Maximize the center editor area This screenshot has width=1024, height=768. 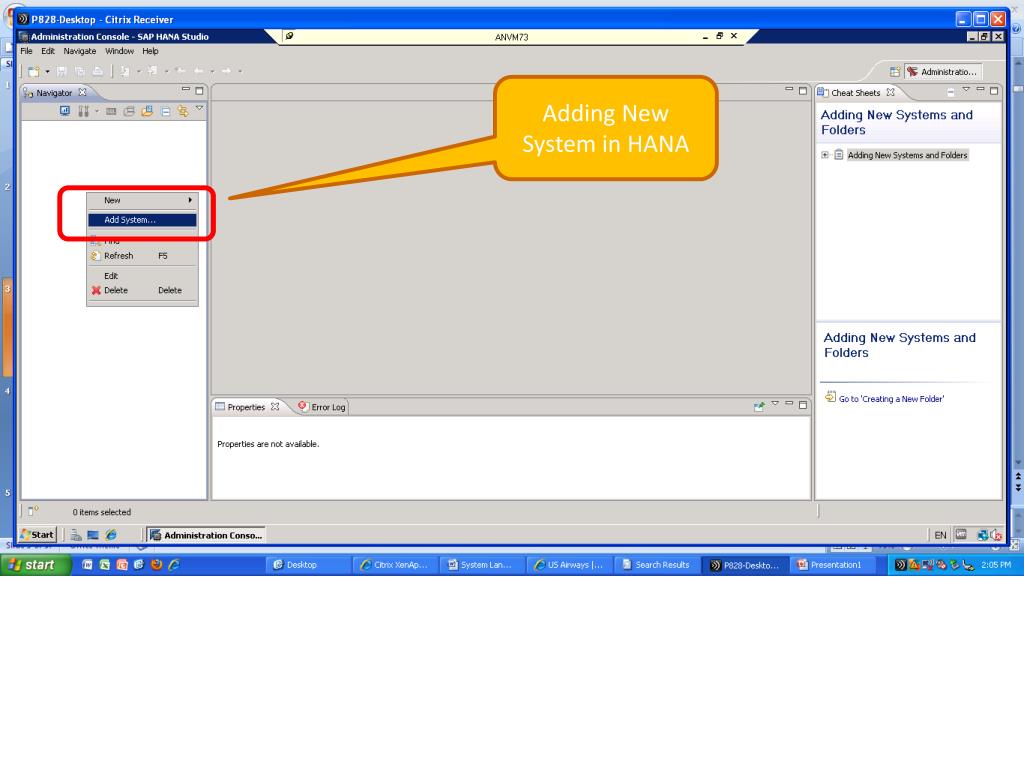point(803,91)
